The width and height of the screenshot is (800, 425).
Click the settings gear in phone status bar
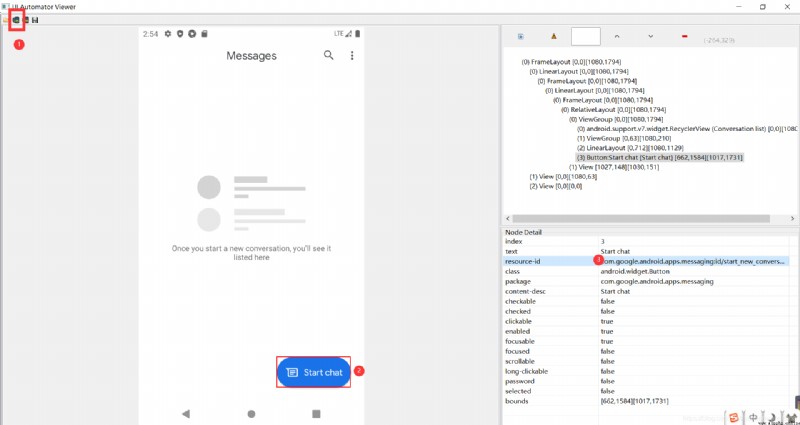pyautogui.click(x=168, y=34)
